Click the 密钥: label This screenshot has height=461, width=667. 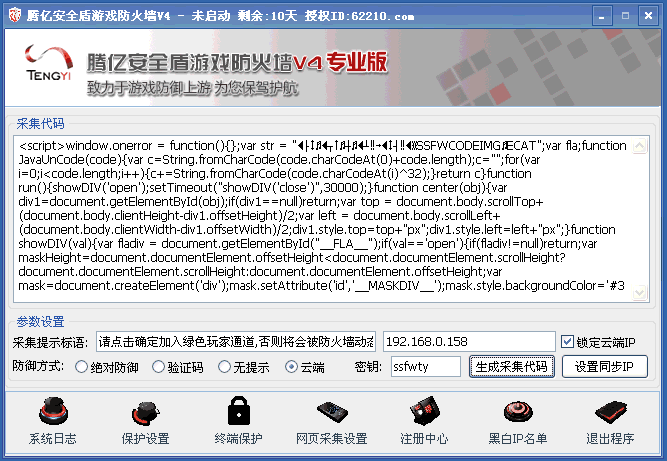[x=368, y=367]
